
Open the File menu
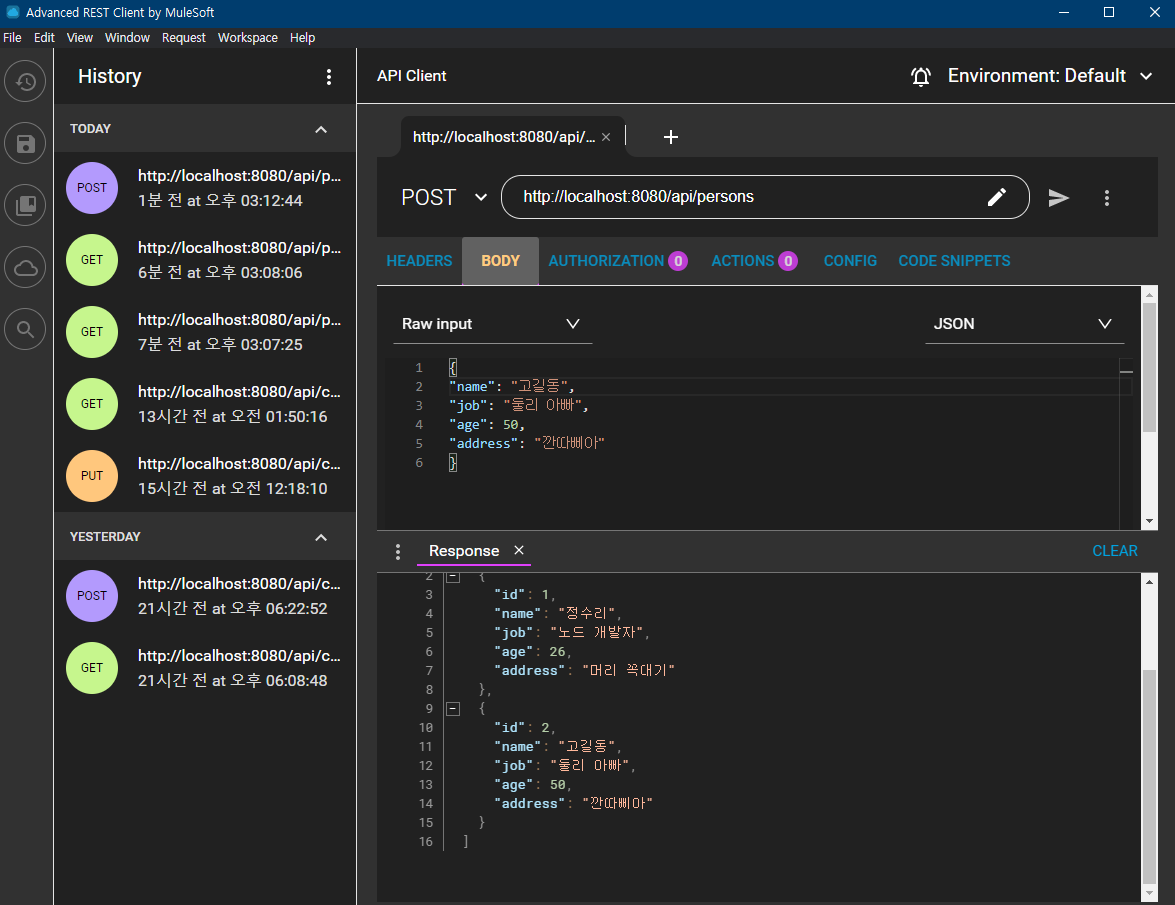pyautogui.click(x=12, y=37)
